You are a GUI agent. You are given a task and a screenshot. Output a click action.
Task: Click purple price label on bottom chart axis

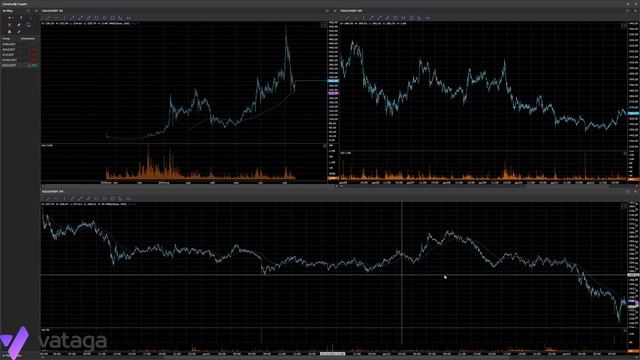[633, 302]
